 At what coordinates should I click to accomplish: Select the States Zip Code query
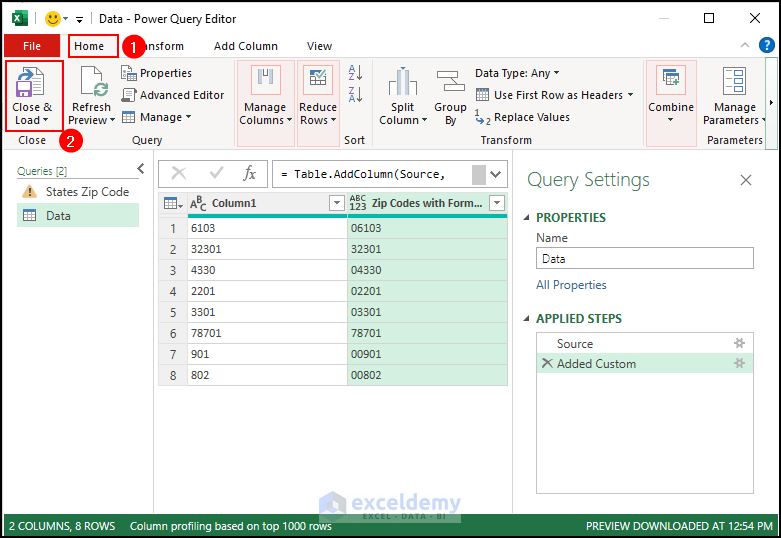pos(78,192)
